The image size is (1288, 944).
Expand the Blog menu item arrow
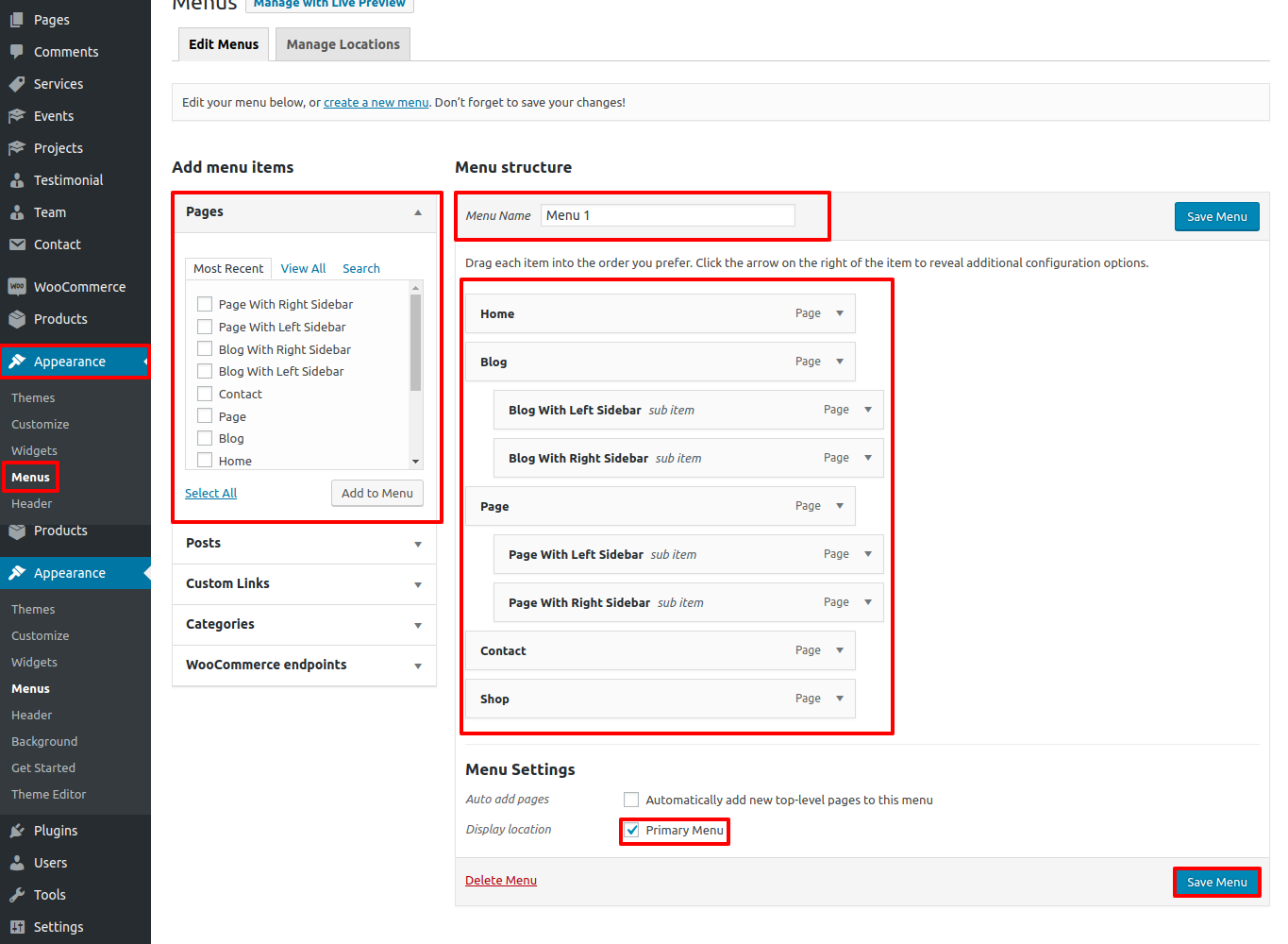(840, 362)
